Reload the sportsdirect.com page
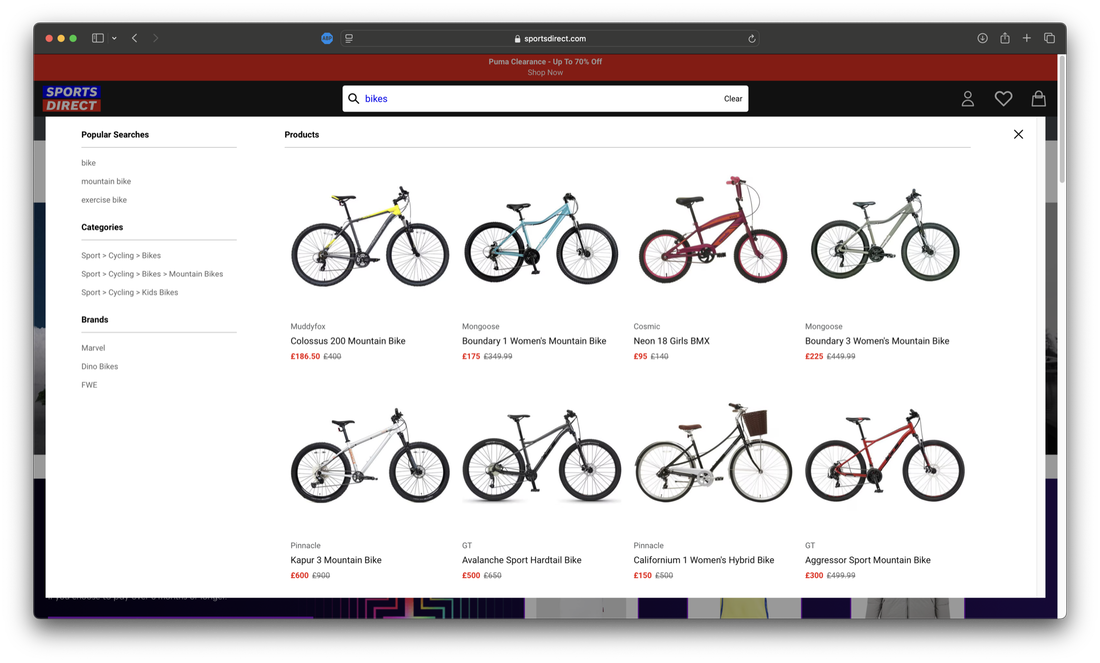 [751, 39]
